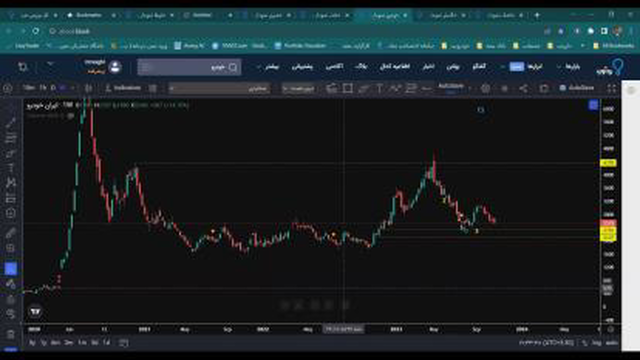Open the dropdown chevron in the site header
The image size is (640, 360).
click(50, 64)
